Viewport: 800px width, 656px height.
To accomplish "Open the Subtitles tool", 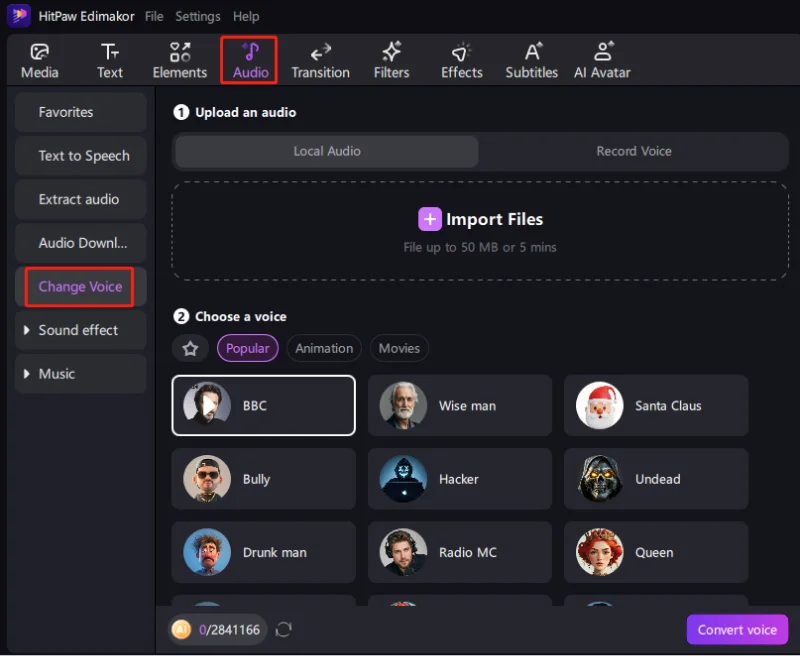I will point(531,58).
